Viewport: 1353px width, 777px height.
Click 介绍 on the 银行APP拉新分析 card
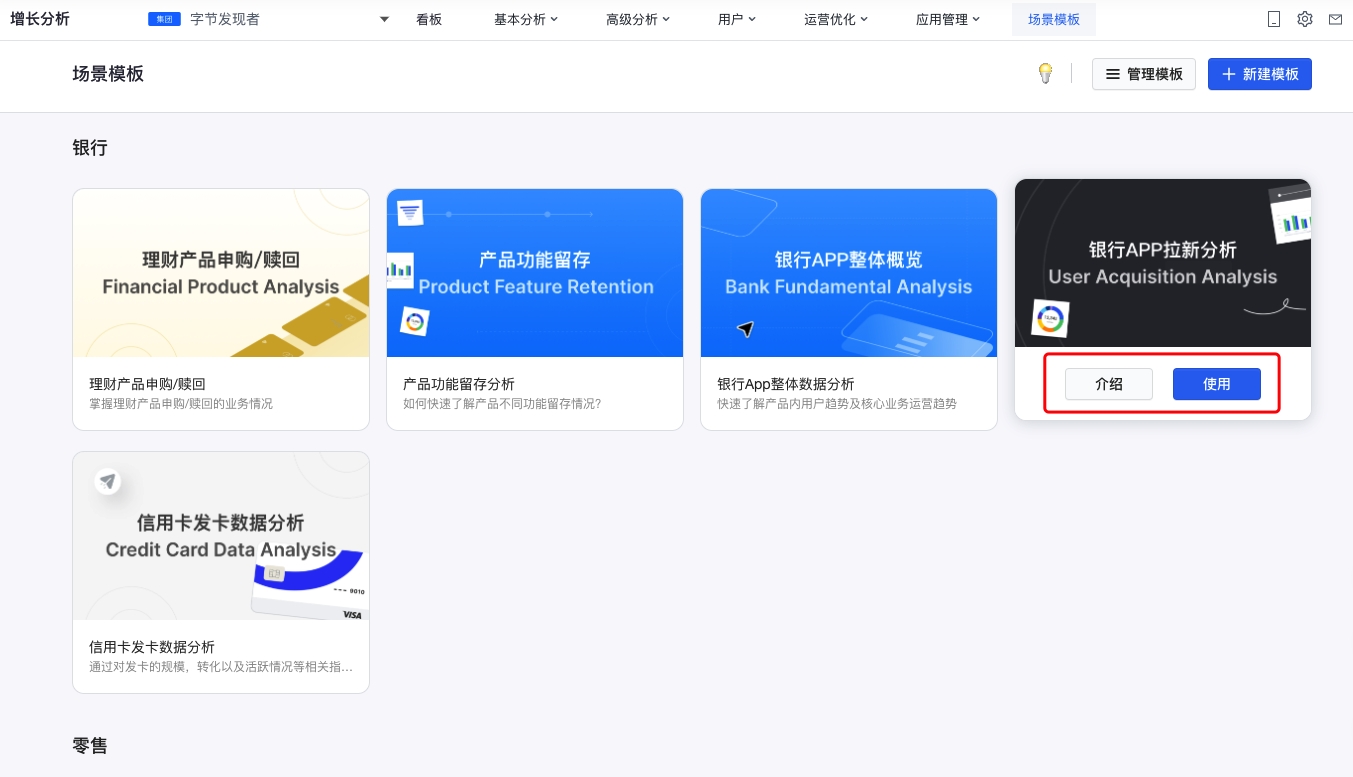[x=1109, y=384]
